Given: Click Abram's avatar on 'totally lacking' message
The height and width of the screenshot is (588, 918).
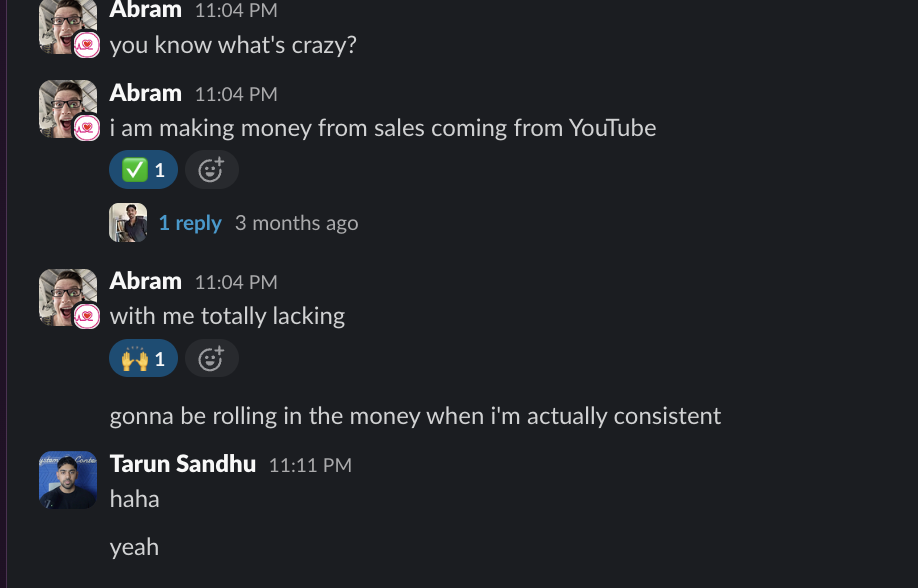Looking at the screenshot, I should click(x=68, y=298).
